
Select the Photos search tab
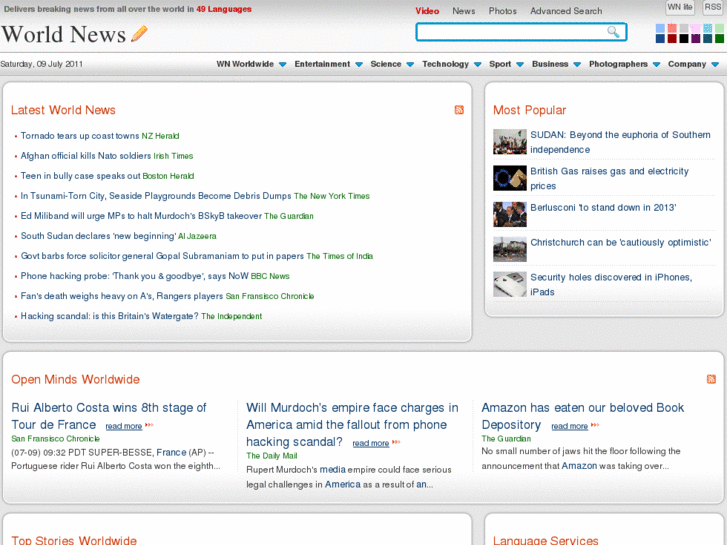503,11
